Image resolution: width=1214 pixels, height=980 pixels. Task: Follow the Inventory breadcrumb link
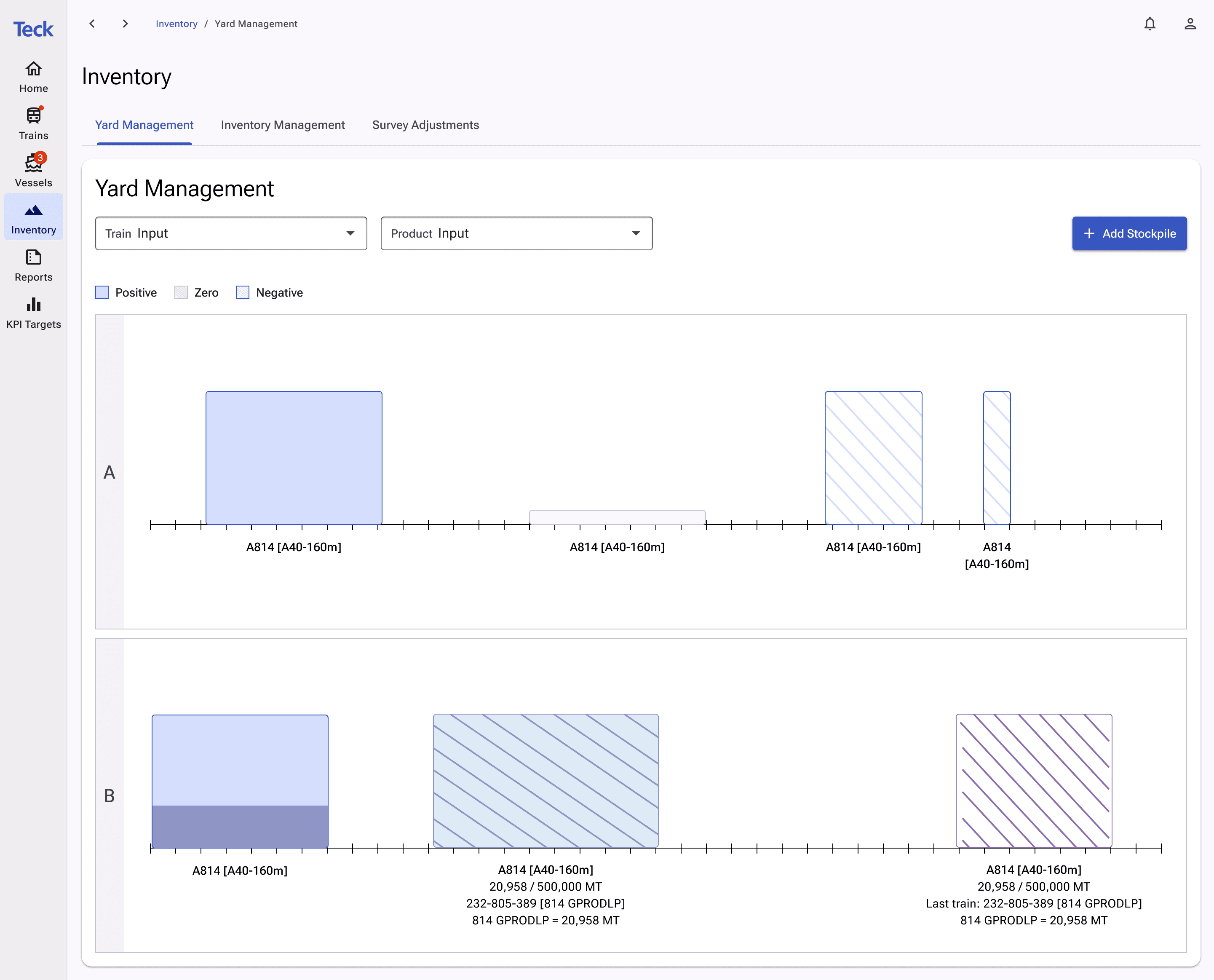[x=176, y=24]
